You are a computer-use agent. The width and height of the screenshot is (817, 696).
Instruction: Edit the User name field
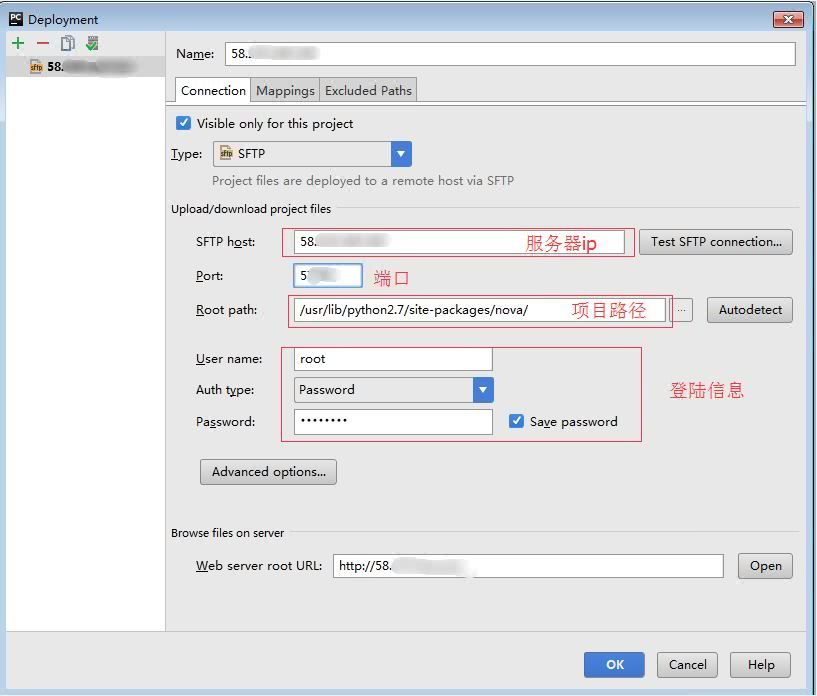coord(393,359)
